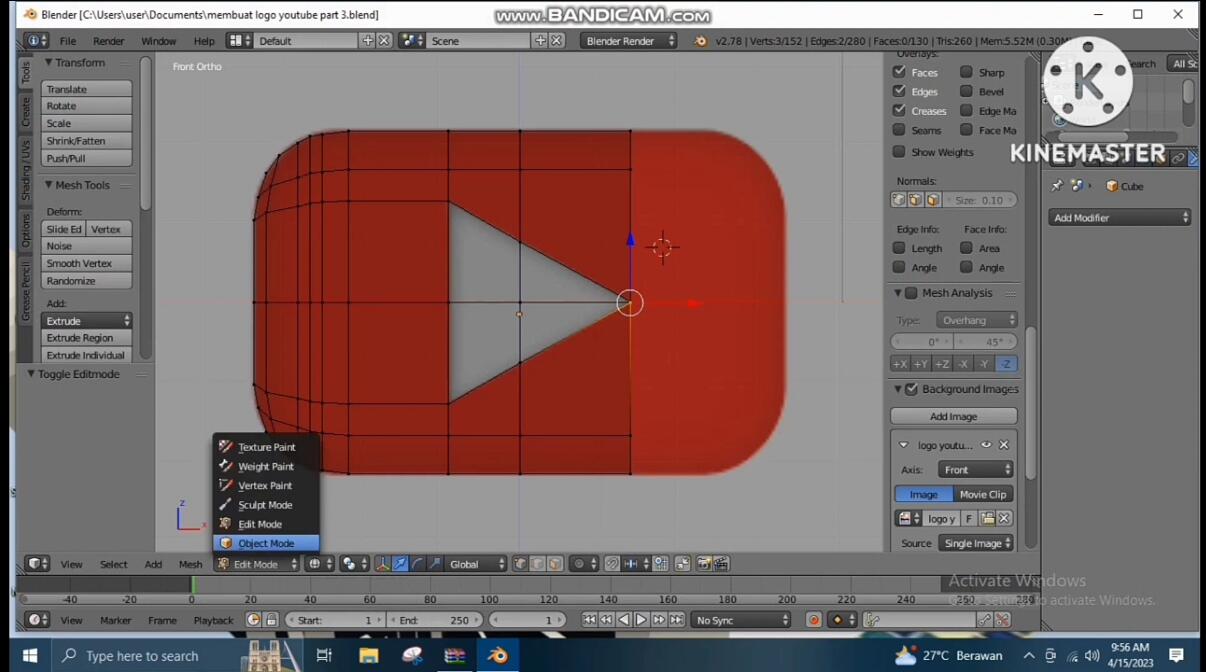Open the File menu
The height and width of the screenshot is (672, 1206).
tap(67, 41)
